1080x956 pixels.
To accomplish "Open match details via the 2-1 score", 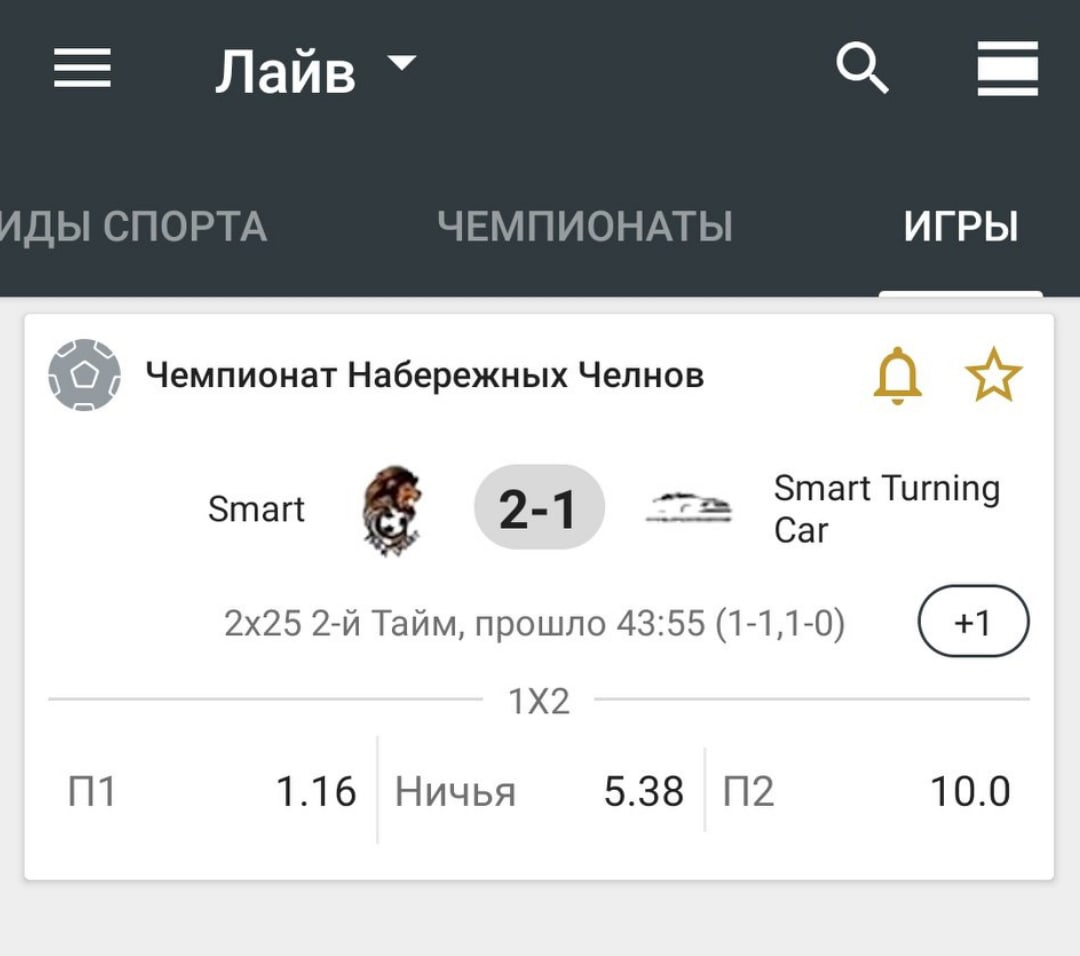I will (539, 506).
